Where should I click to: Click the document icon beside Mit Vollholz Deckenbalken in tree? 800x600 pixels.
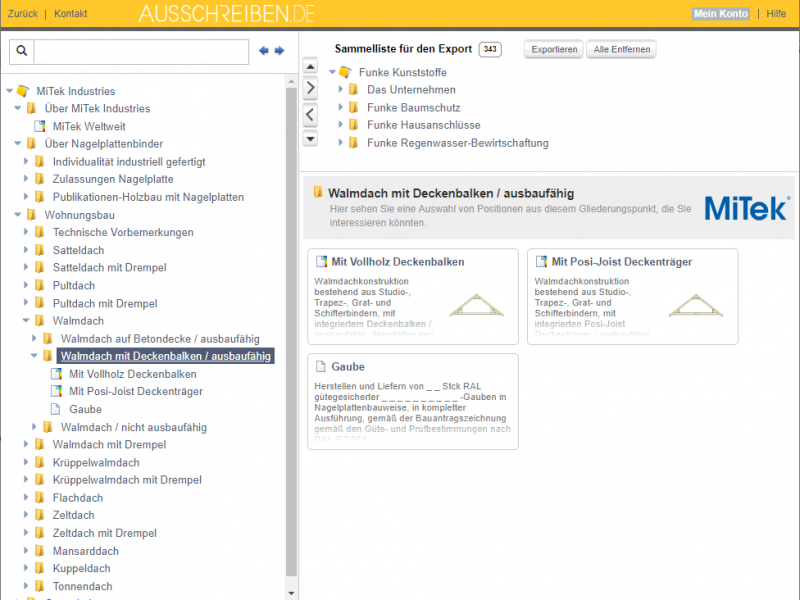[56, 374]
